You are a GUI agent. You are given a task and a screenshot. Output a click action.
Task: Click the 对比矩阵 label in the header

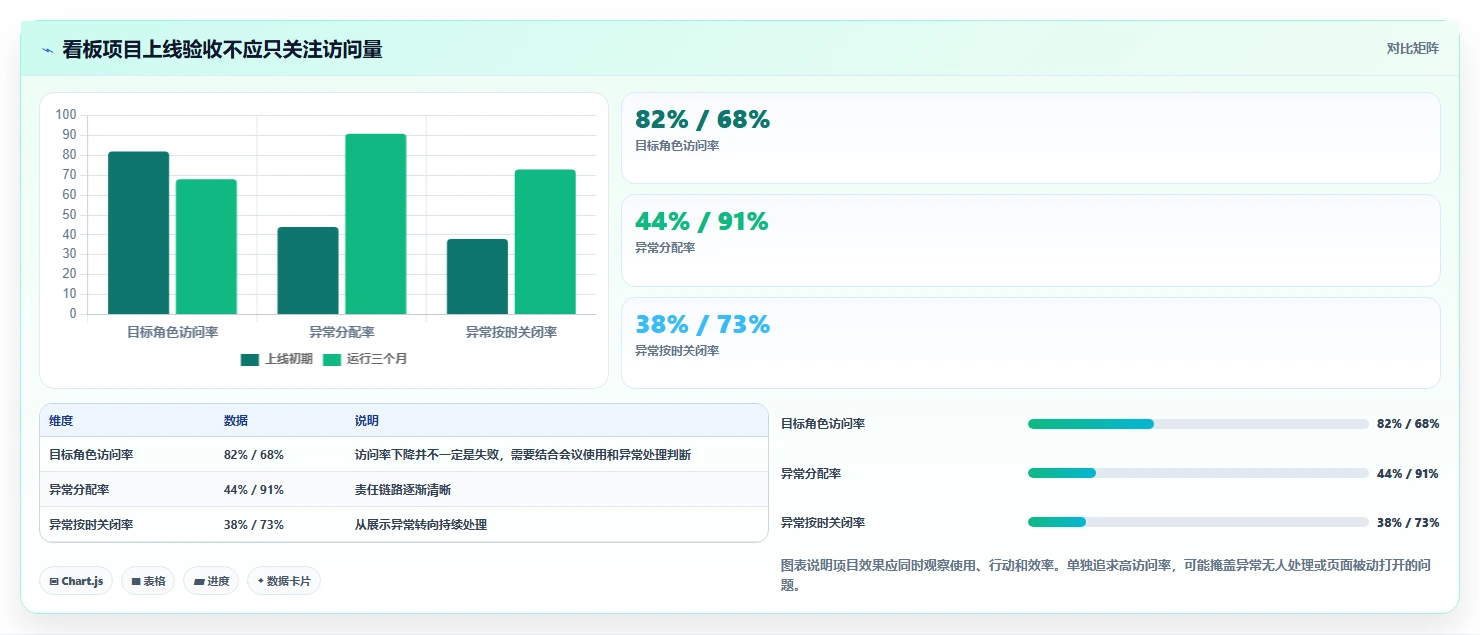tap(1412, 49)
